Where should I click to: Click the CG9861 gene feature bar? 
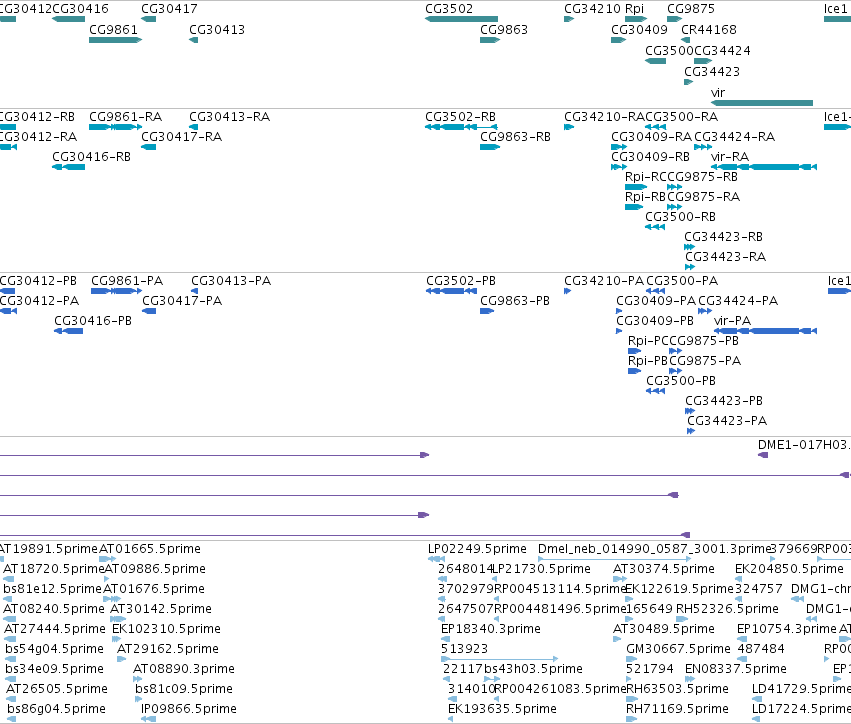(116, 40)
